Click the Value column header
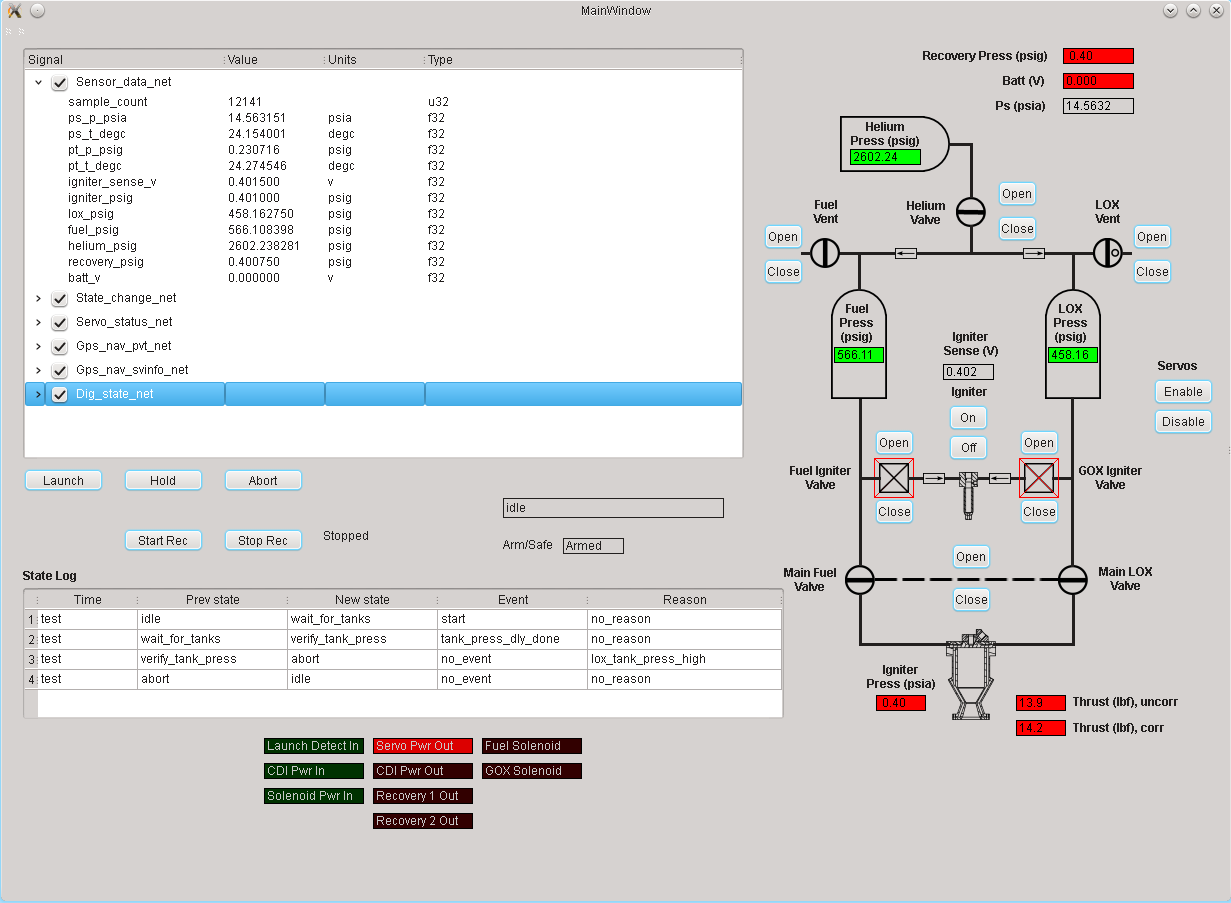Image resolution: width=1231 pixels, height=903 pixels. click(274, 60)
